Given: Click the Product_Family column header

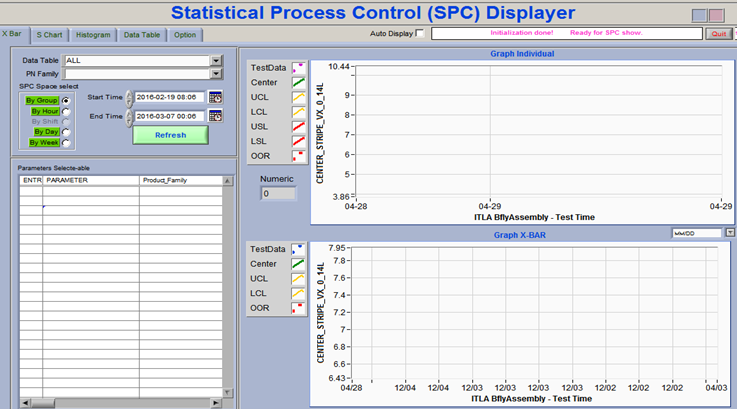Looking at the screenshot, I should coord(181,181).
